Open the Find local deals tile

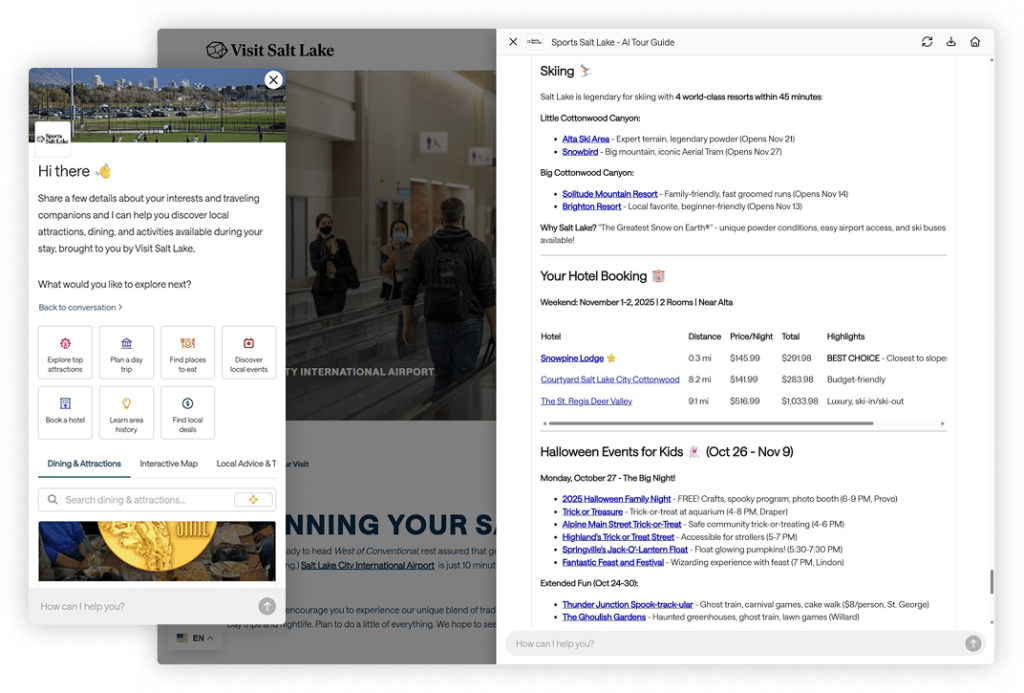click(x=188, y=413)
